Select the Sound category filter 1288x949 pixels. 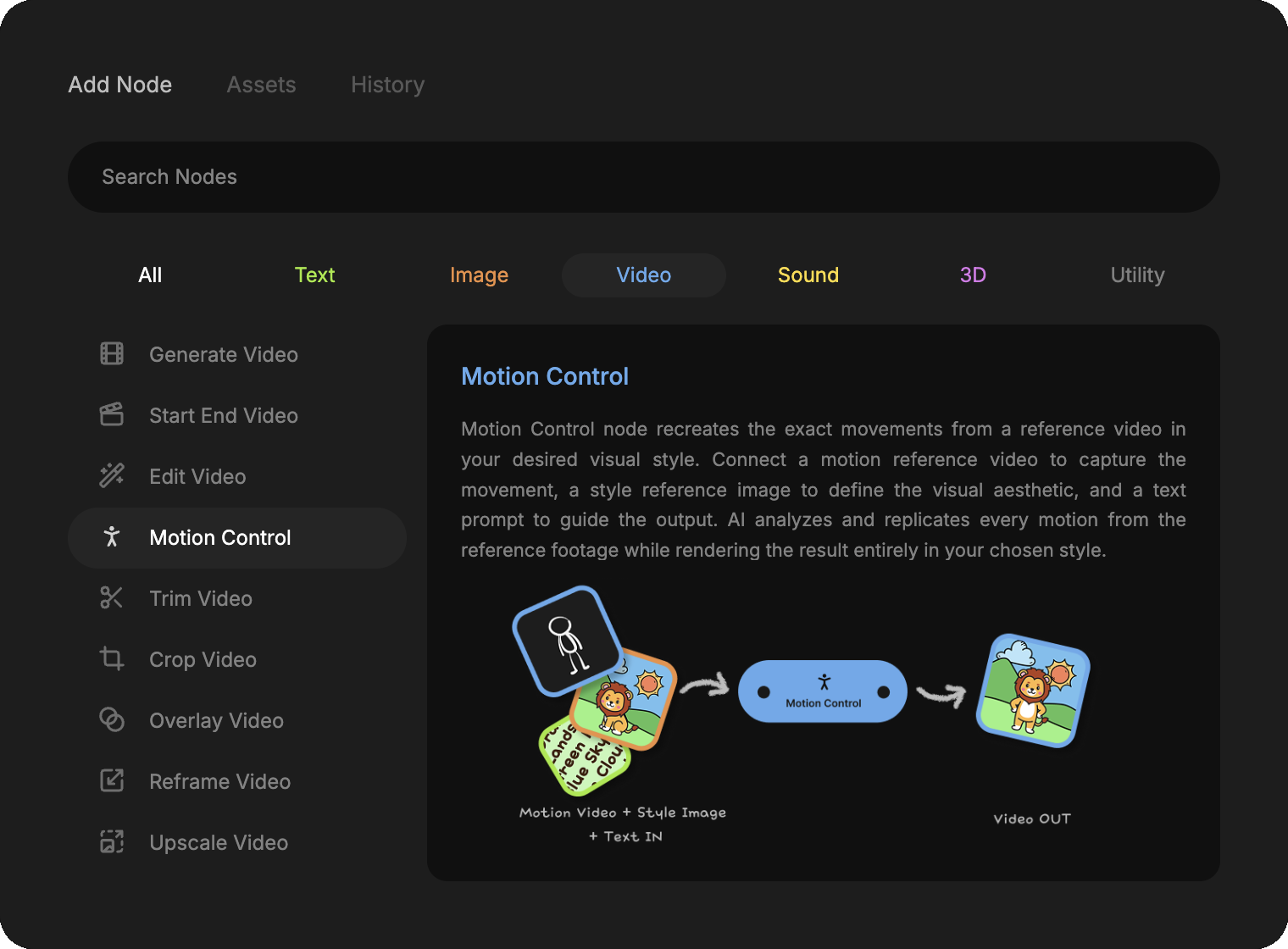pyautogui.click(x=808, y=275)
